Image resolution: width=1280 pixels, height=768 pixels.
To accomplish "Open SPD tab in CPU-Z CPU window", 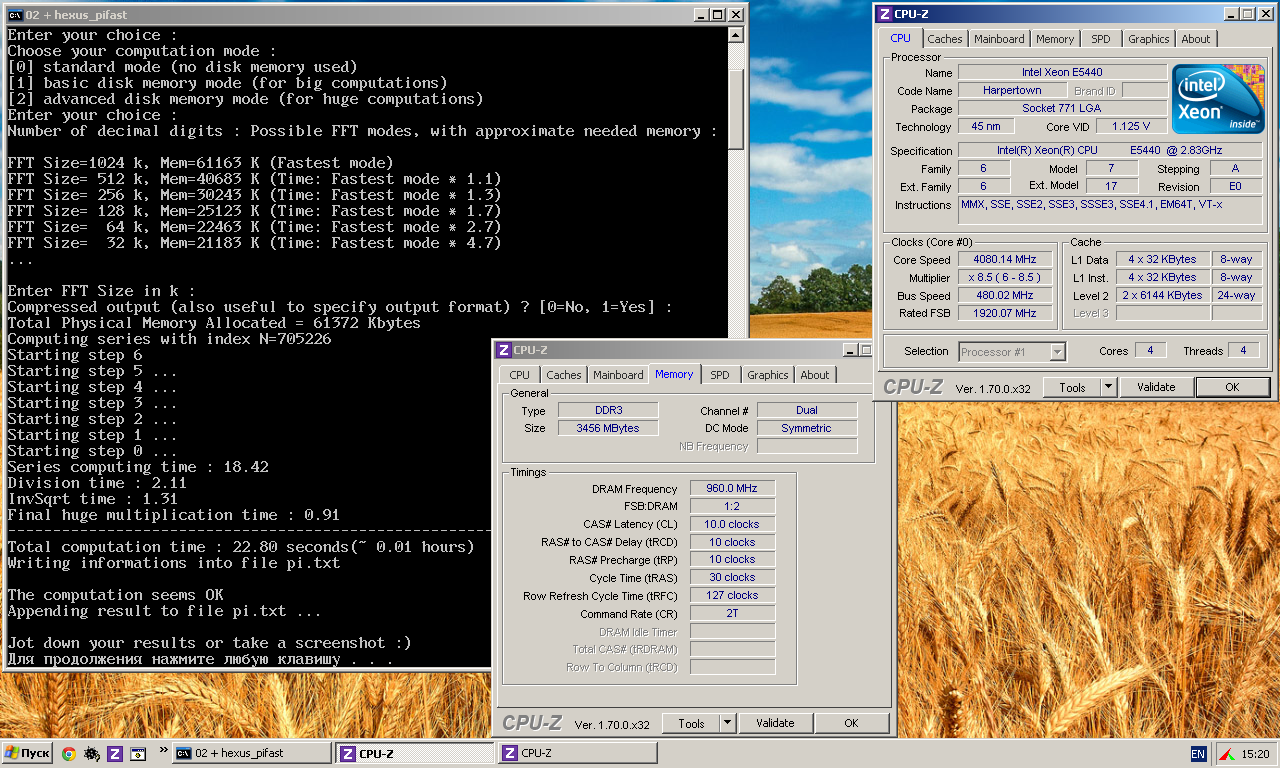I will coord(1100,39).
